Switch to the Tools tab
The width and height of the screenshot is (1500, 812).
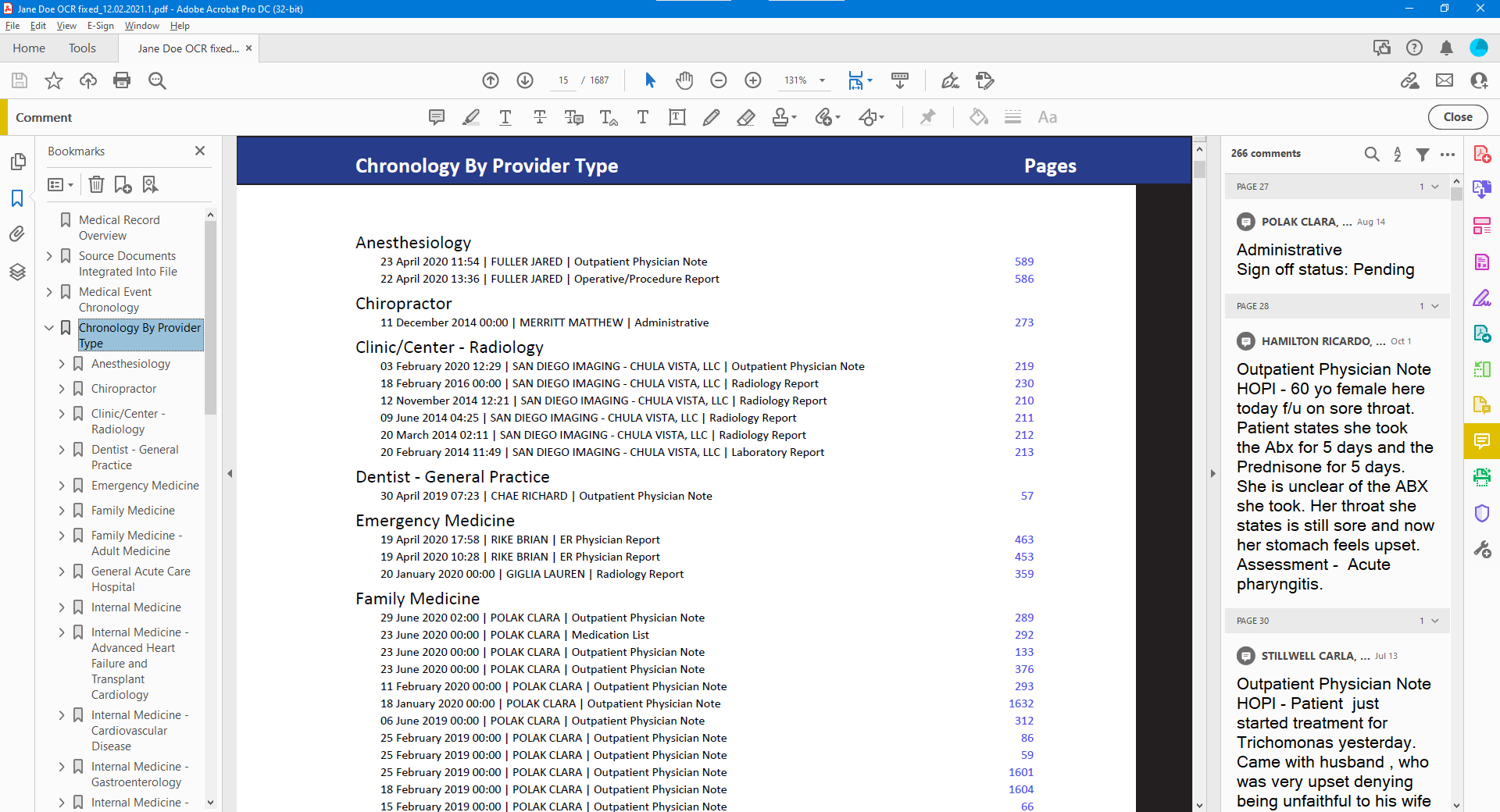[x=82, y=48]
